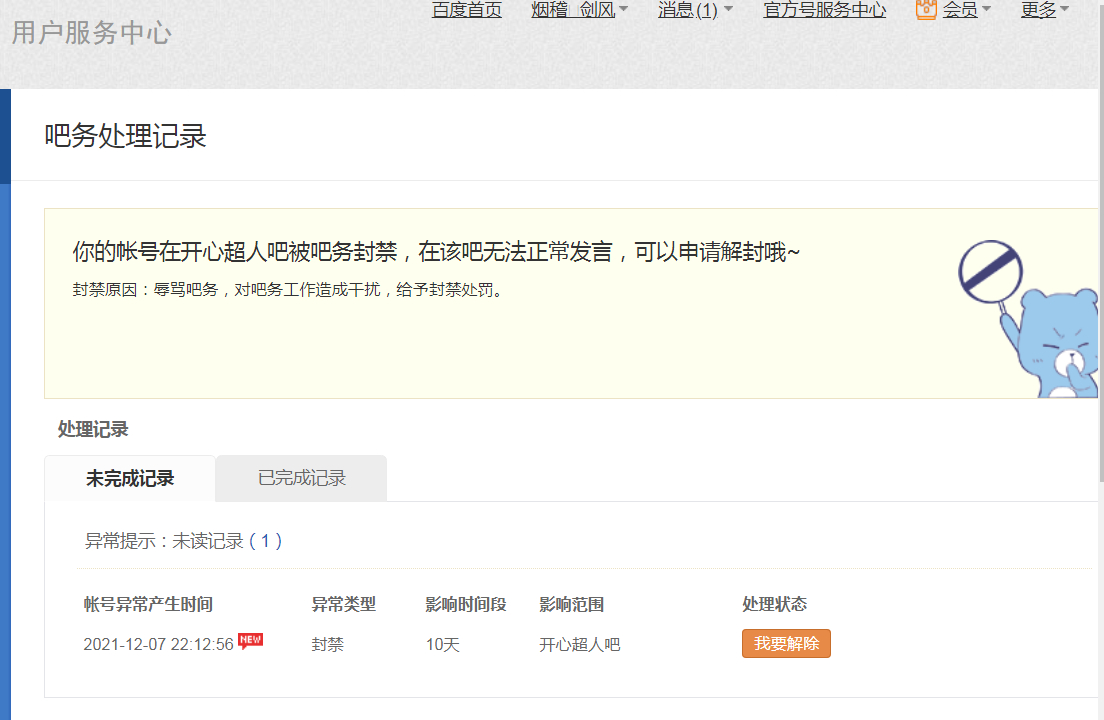Viewport: 1104px width, 720px height.
Task: Click the 开心超人吧 scope cell
Action: (579, 644)
